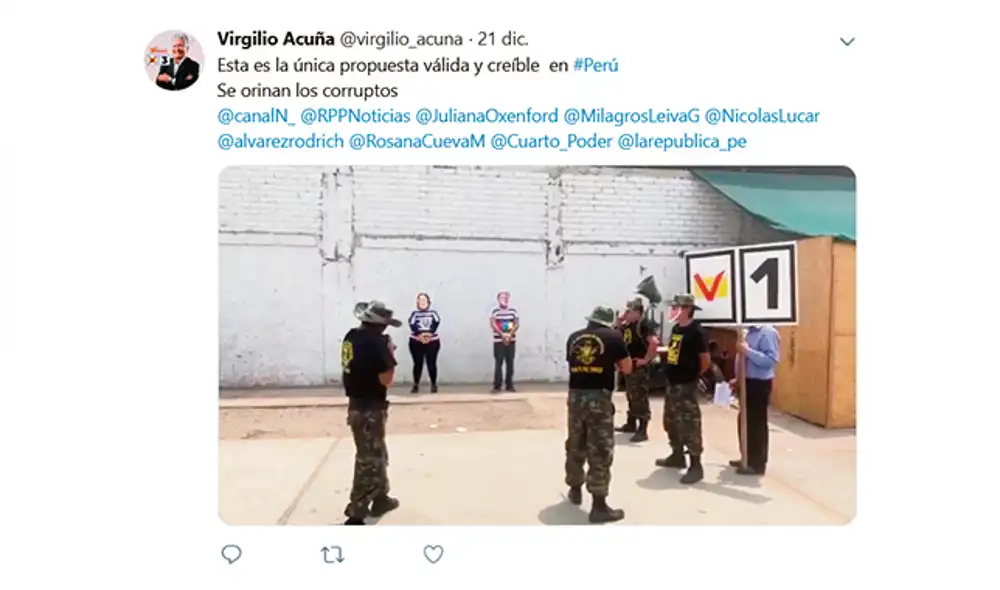Follow the @larepublica_pe mention
This screenshot has height=590, width=1000.
tap(682, 141)
